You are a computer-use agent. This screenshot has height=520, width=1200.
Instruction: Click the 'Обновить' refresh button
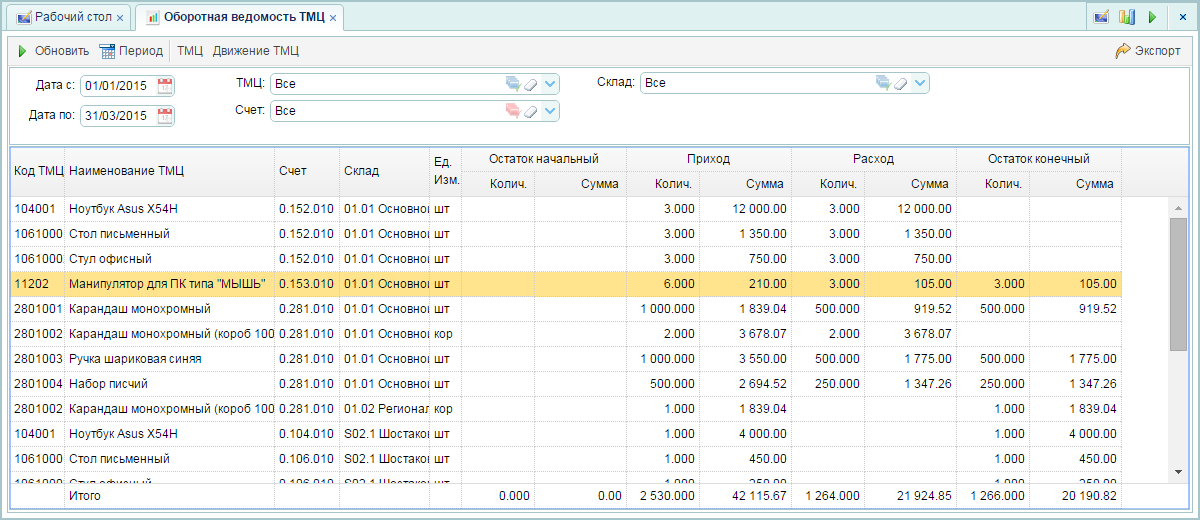tap(53, 50)
